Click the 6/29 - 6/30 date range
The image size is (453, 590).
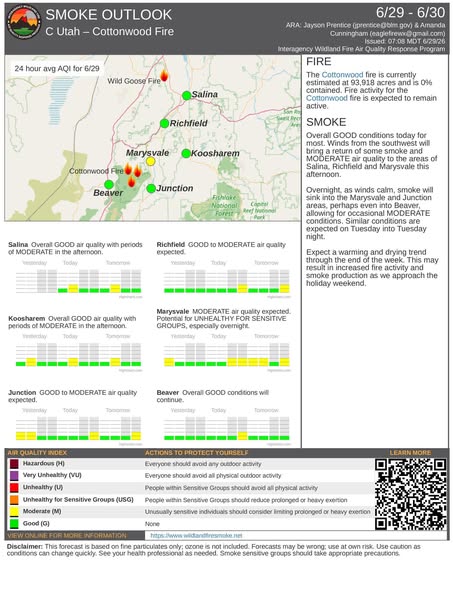(410, 12)
